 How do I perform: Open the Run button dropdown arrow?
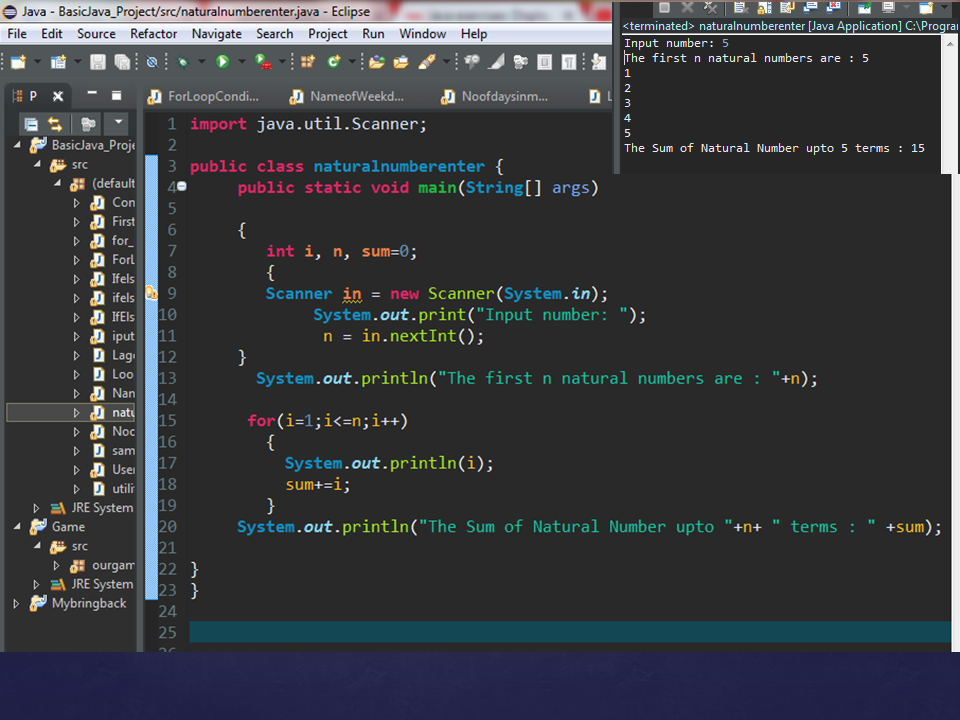click(240, 61)
